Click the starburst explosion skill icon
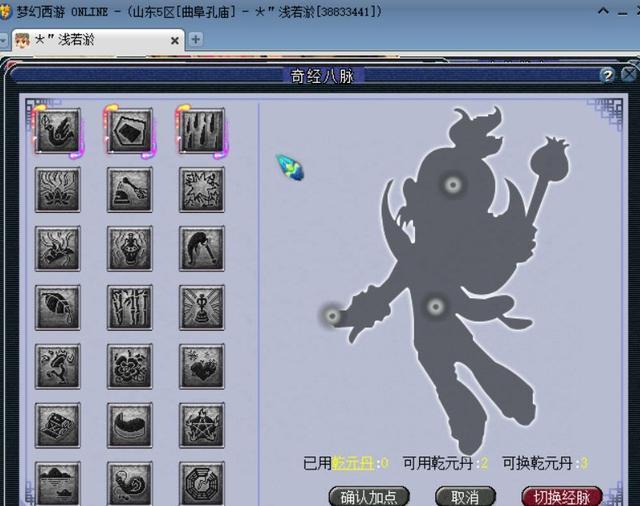 coord(202,190)
